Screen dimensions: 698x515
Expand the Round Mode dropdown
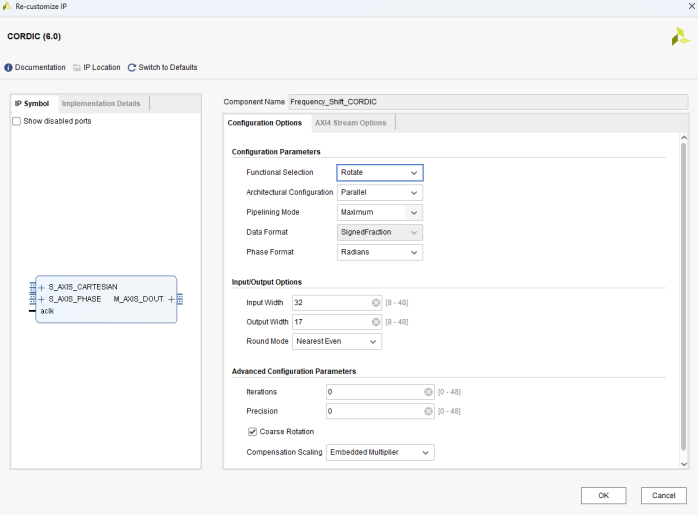point(337,342)
